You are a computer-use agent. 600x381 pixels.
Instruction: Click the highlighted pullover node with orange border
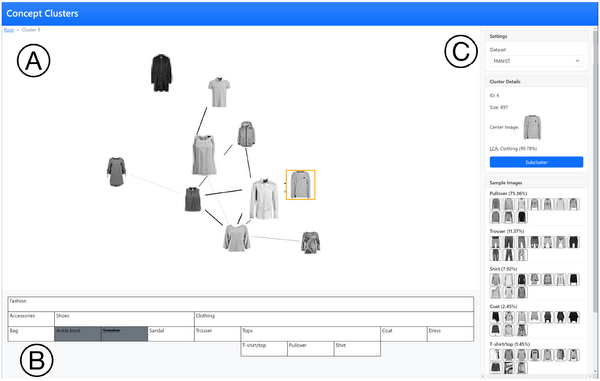click(x=300, y=185)
